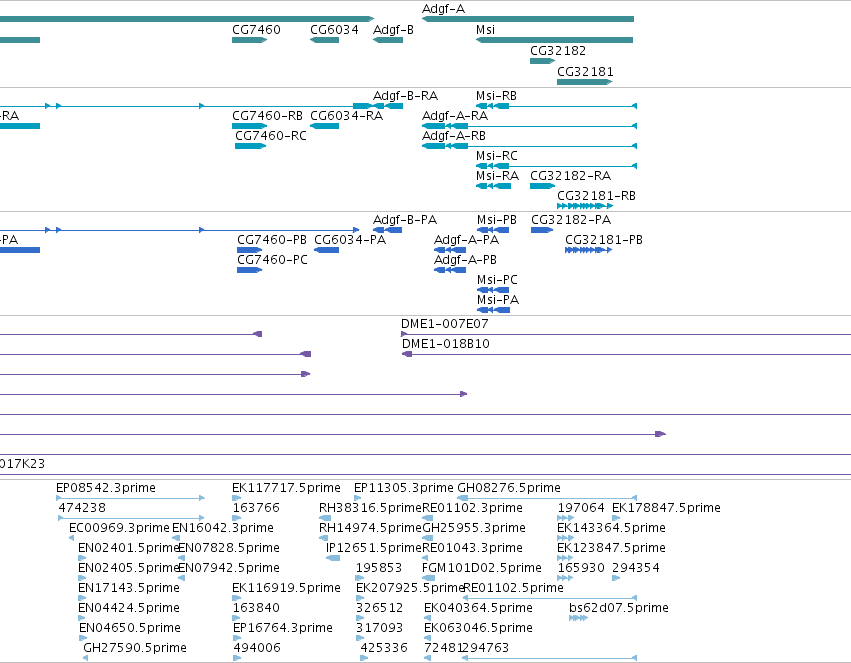851x663 pixels.
Task: Select EST feature 163840
Action: (256, 609)
